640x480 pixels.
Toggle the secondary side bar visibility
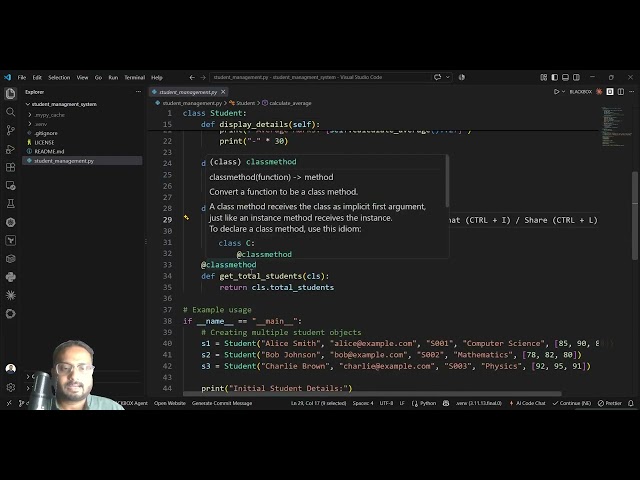[x=576, y=77]
